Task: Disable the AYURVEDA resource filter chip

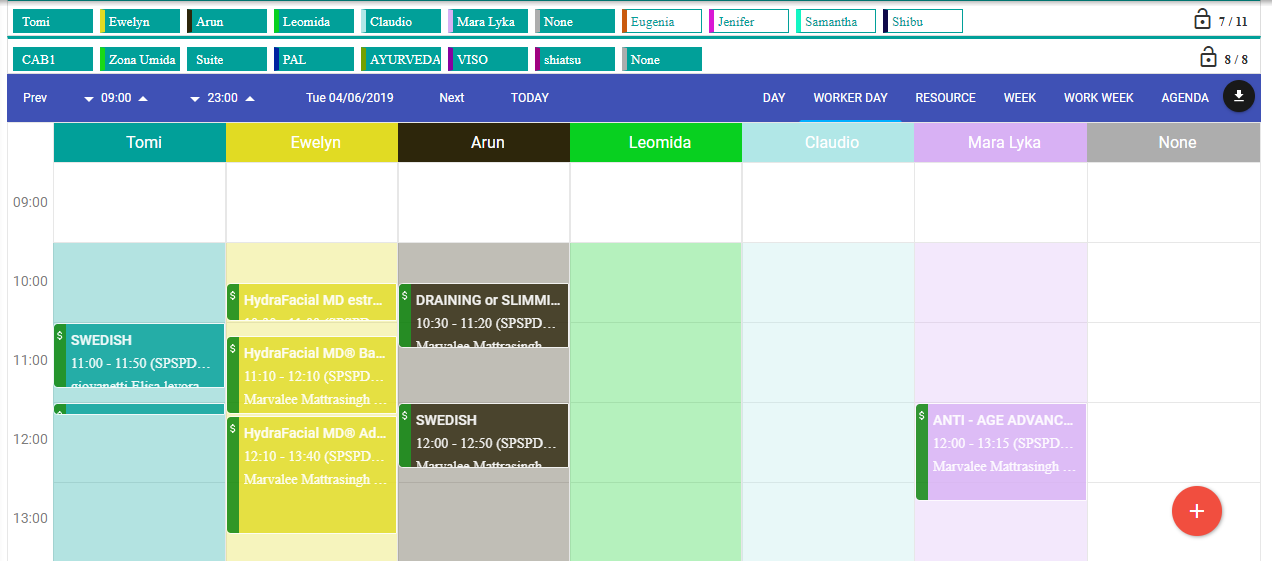Action: (x=401, y=60)
